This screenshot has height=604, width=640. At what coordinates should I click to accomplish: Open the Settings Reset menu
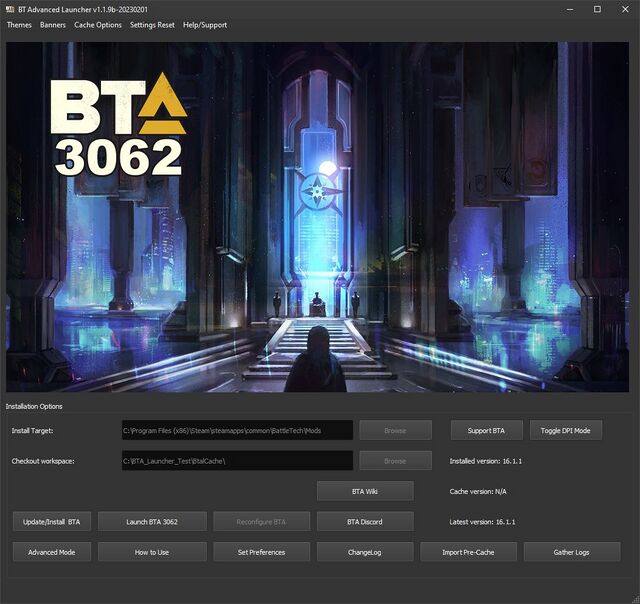152,25
